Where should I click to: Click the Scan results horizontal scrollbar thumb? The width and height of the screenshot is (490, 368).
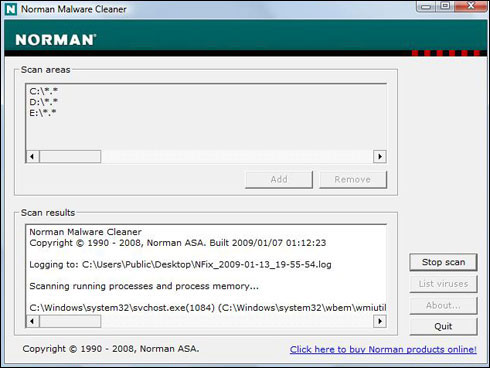[70, 321]
